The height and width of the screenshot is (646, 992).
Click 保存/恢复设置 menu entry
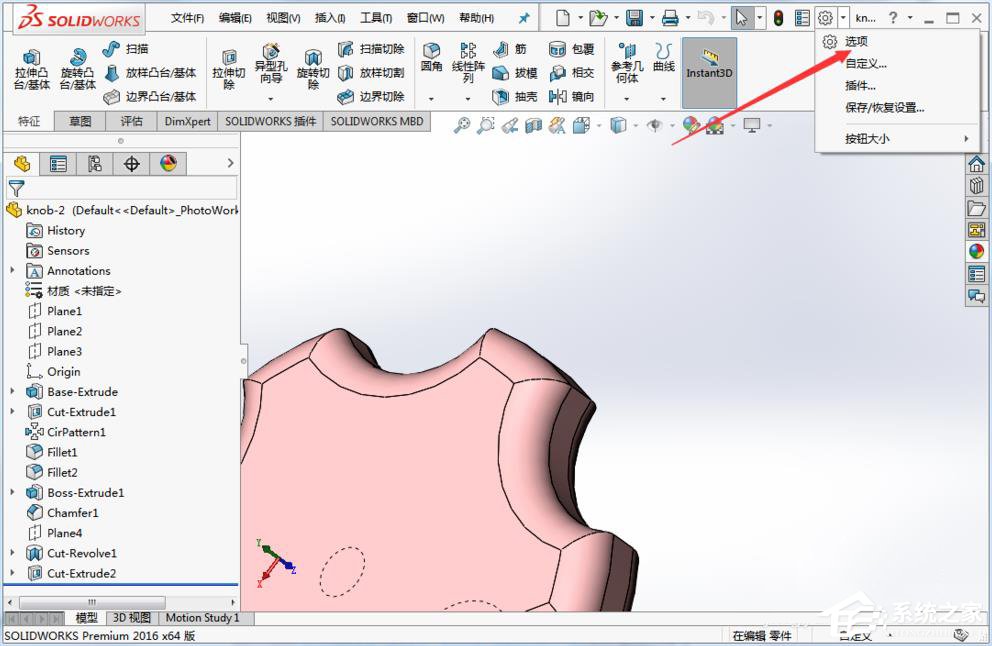[x=887, y=109]
